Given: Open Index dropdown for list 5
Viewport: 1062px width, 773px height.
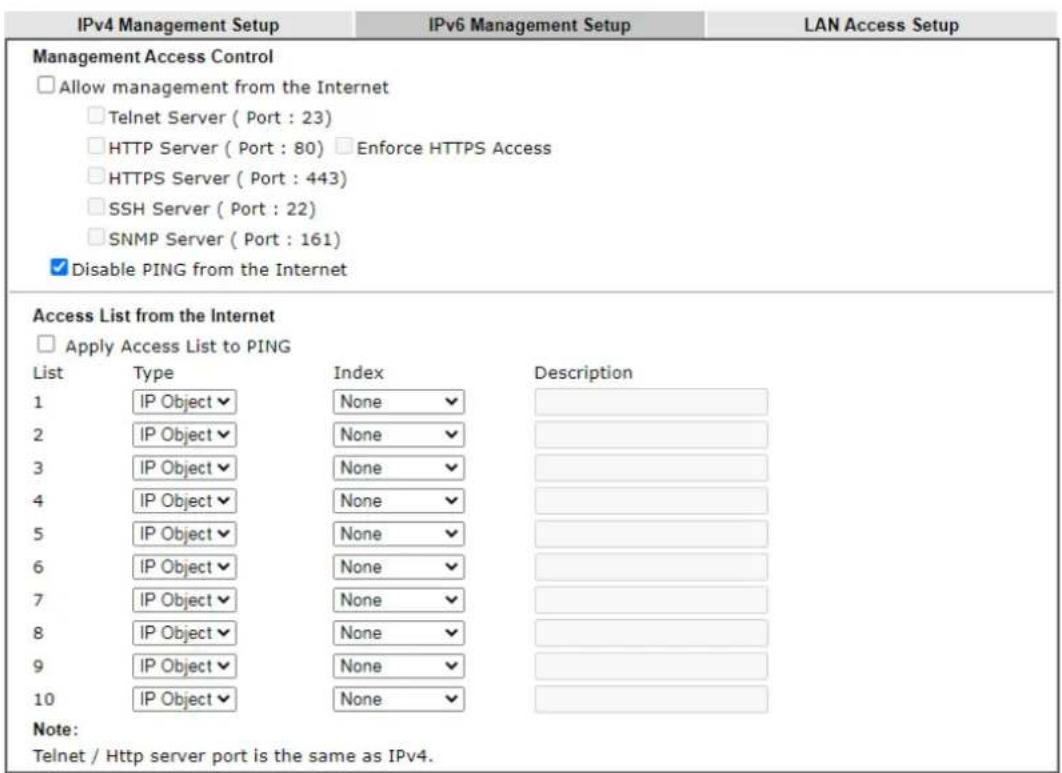Looking at the screenshot, I should (398, 534).
